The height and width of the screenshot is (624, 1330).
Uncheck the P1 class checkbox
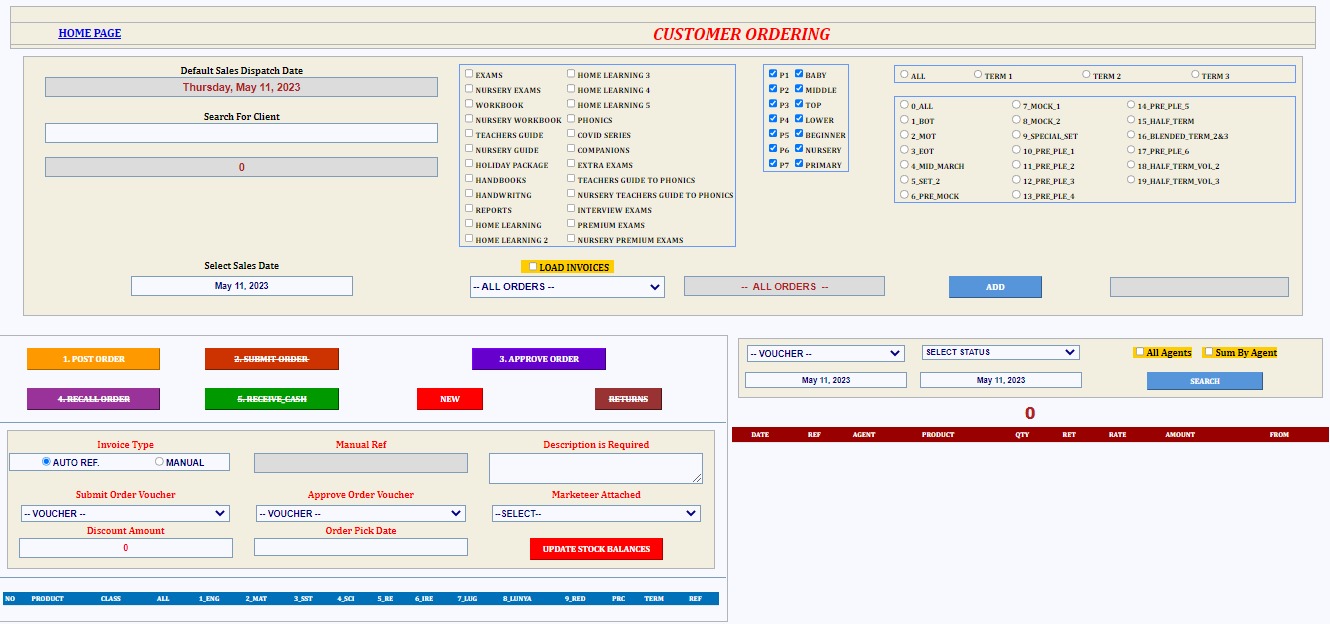[x=772, y=74]
